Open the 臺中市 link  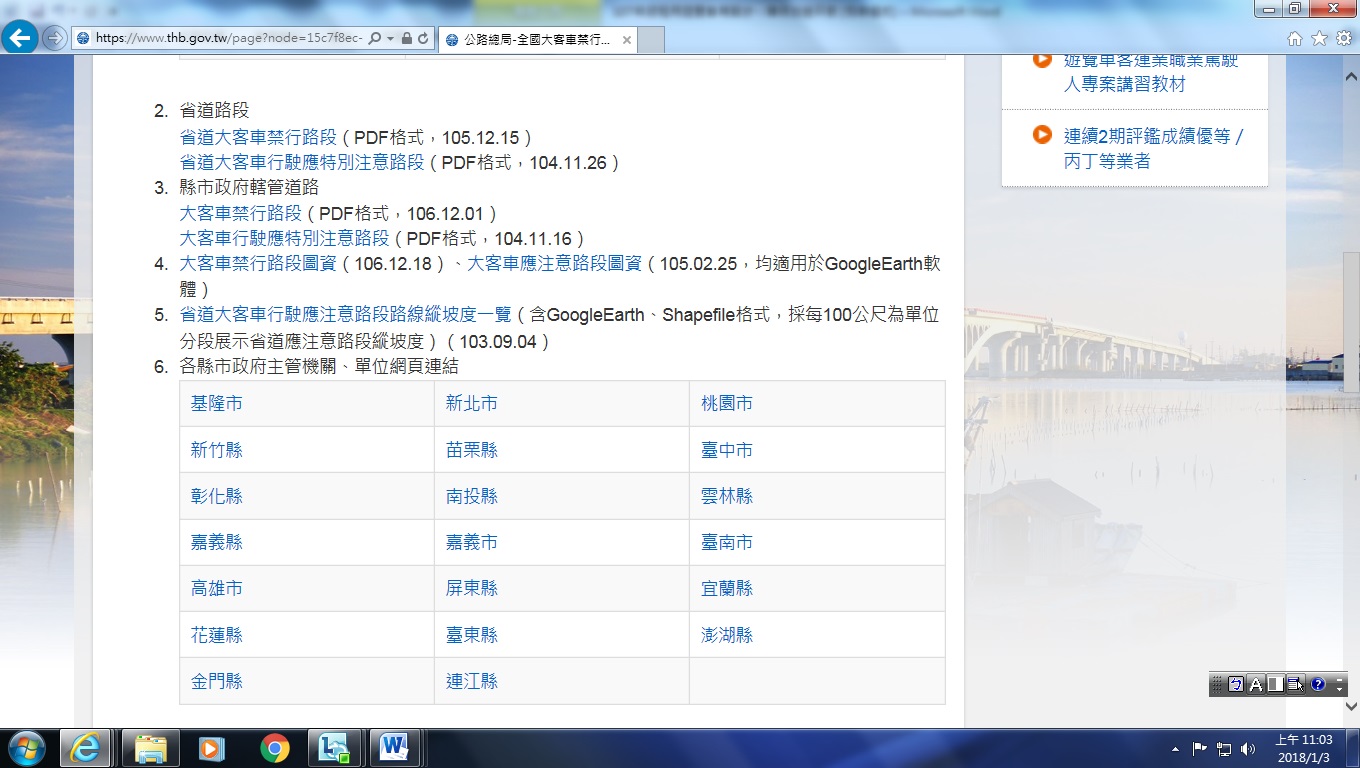[727, 450]
